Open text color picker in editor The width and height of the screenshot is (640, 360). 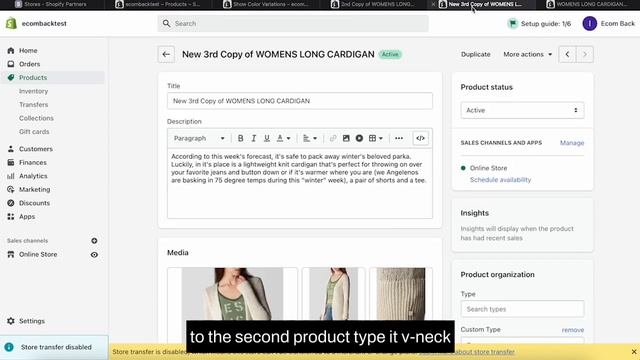(x=283, y=138)
